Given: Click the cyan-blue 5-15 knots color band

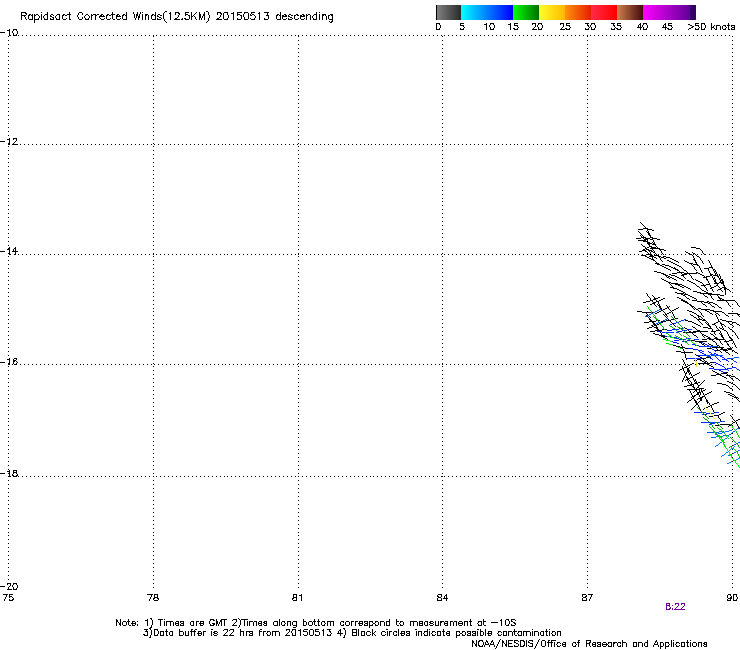Looking at the screenshot, I should [487, 12].
